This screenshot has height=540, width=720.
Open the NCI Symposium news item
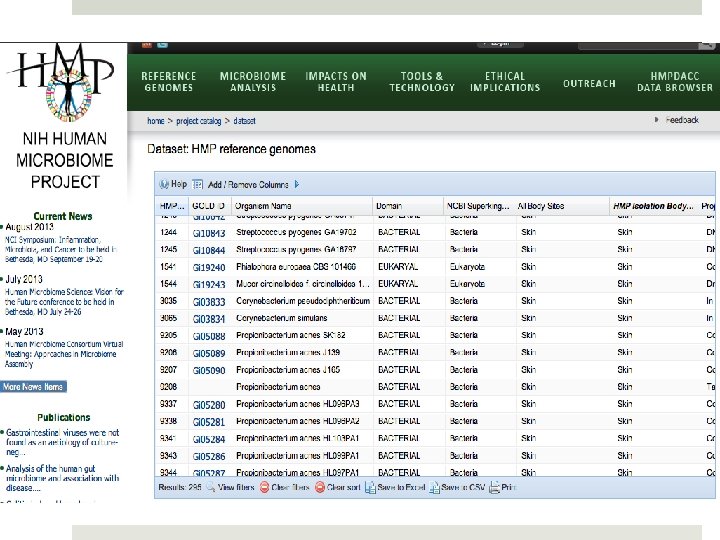[x=61, y=249]
